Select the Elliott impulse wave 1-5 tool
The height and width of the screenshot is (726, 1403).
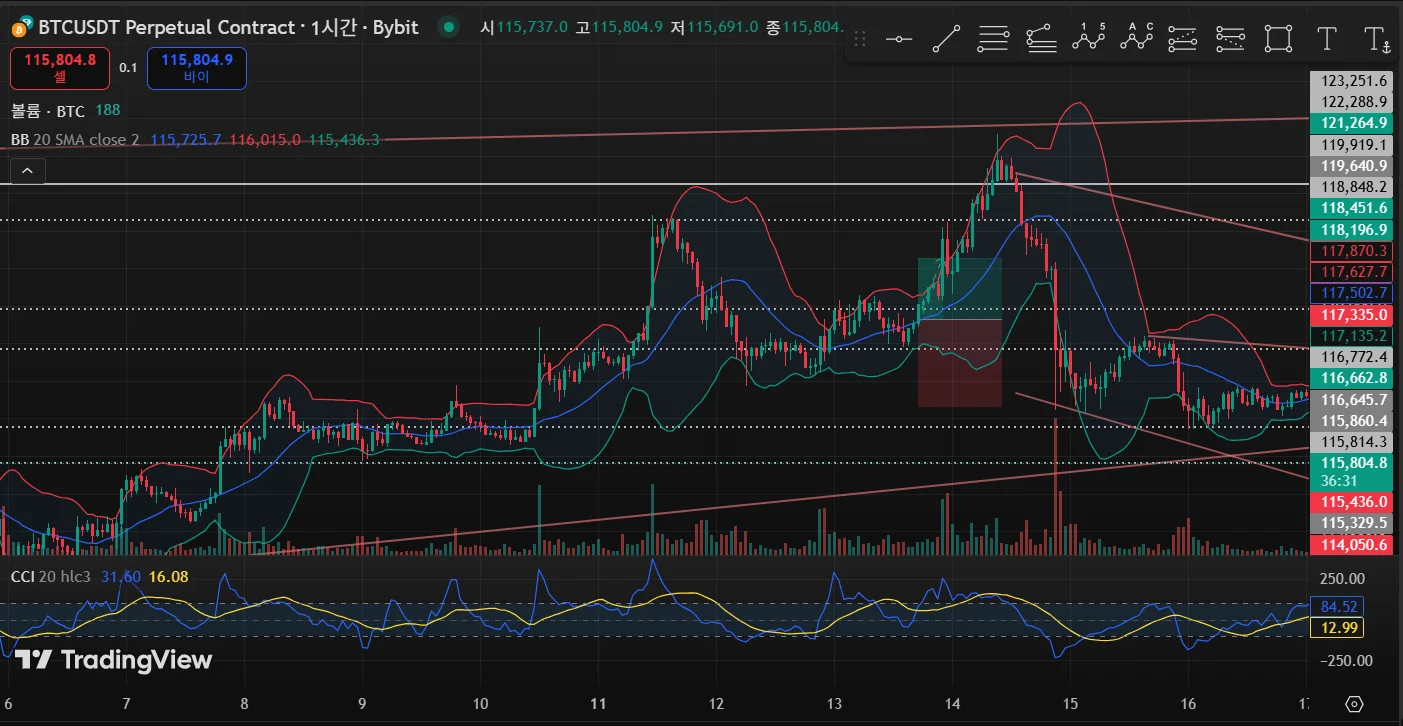(1088, 40)
